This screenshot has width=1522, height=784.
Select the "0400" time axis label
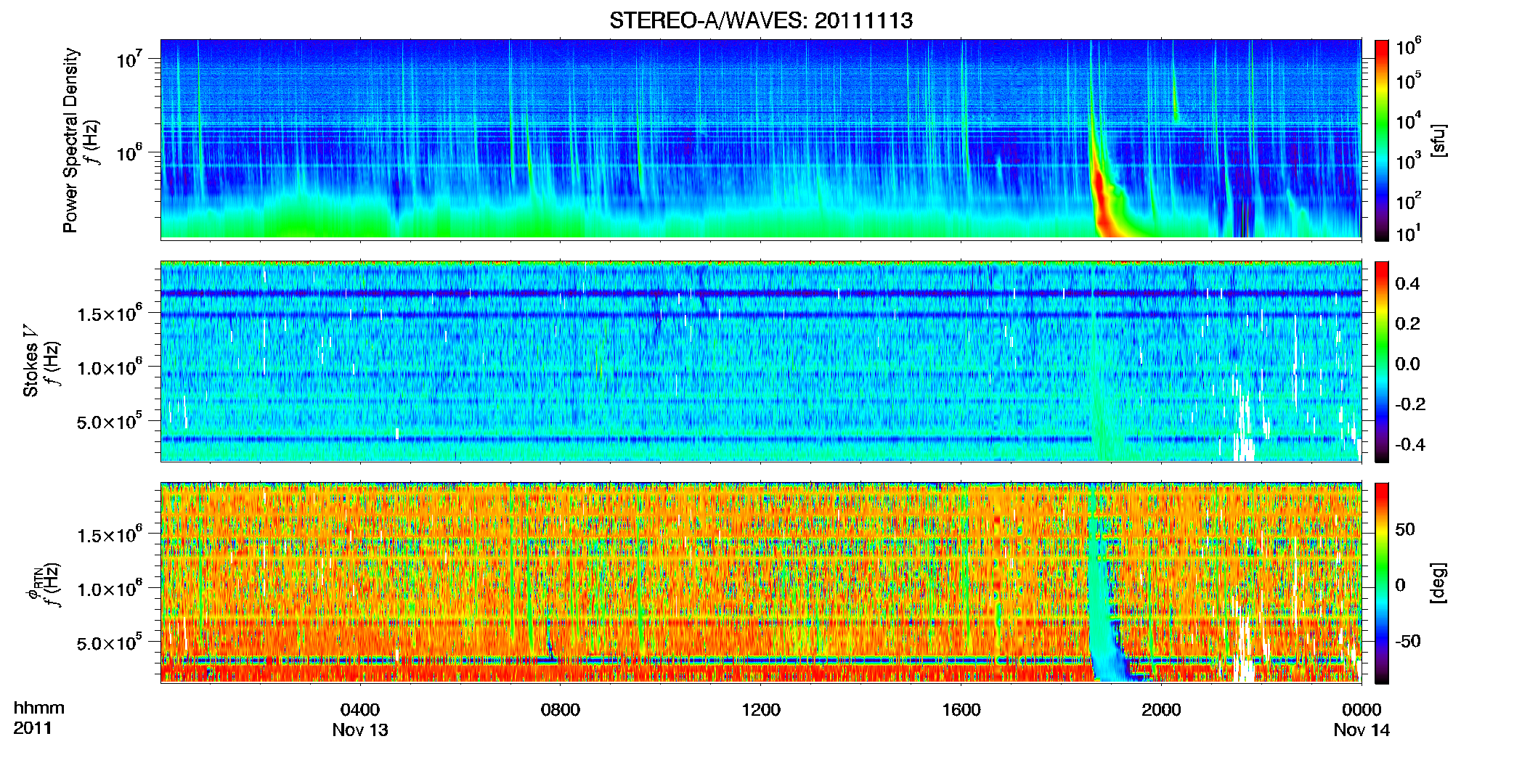tap(360, 709)
